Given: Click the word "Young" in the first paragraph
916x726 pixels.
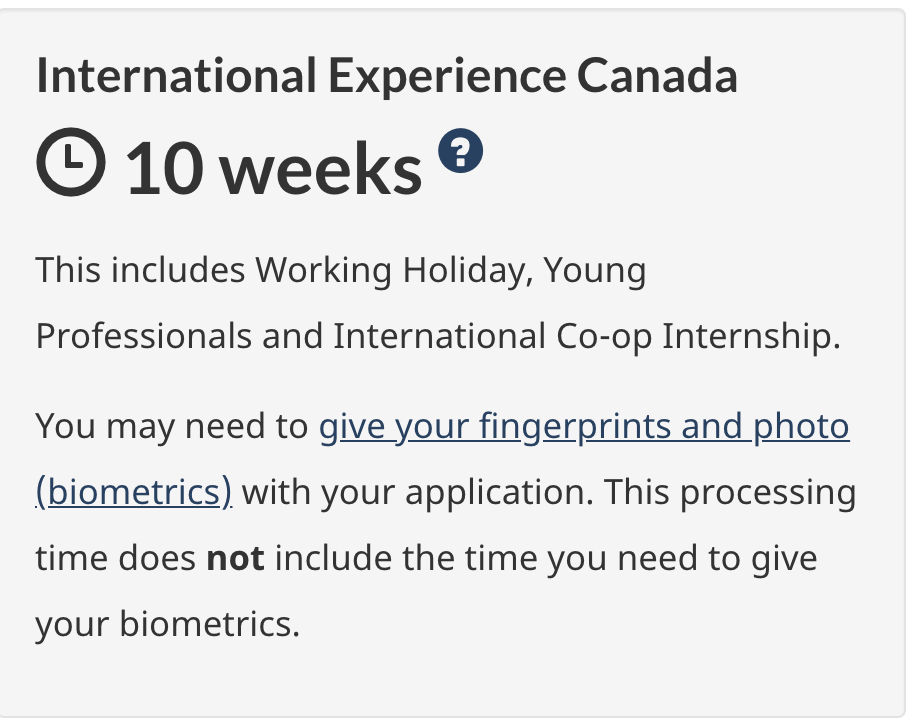Looking at the screenshot, I should point(594,270).
